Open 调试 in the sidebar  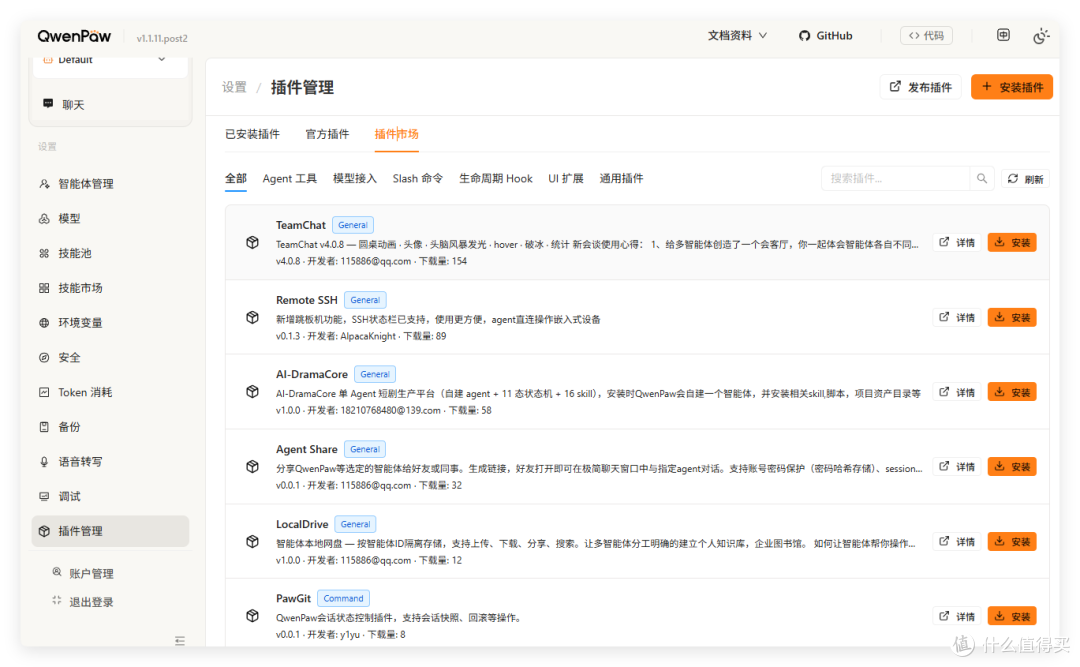[x=110, y=496]
